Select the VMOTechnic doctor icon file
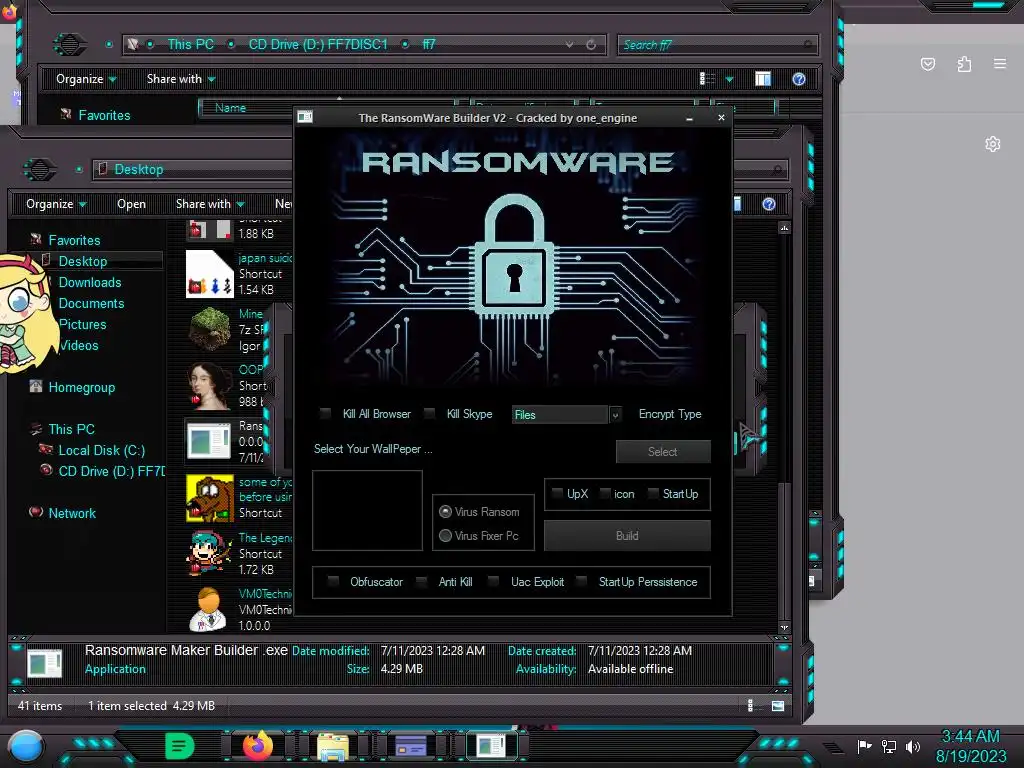The height and width of the screenshot is (768, 1024). [208, 609]
